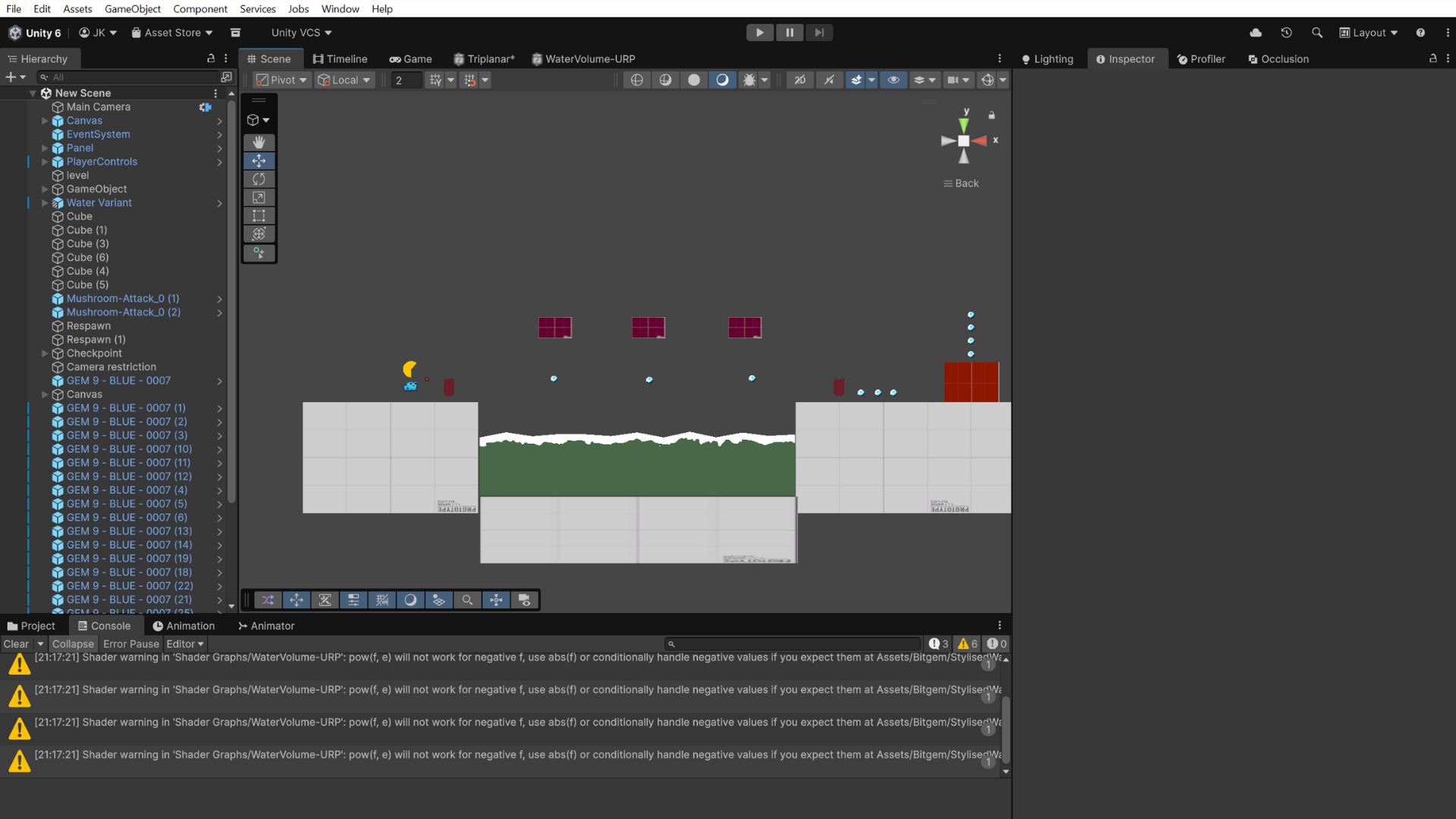Viewport: 1456px width, 819px height.
Task: Select the Hand view tool
Action: (x=259, y=143)
